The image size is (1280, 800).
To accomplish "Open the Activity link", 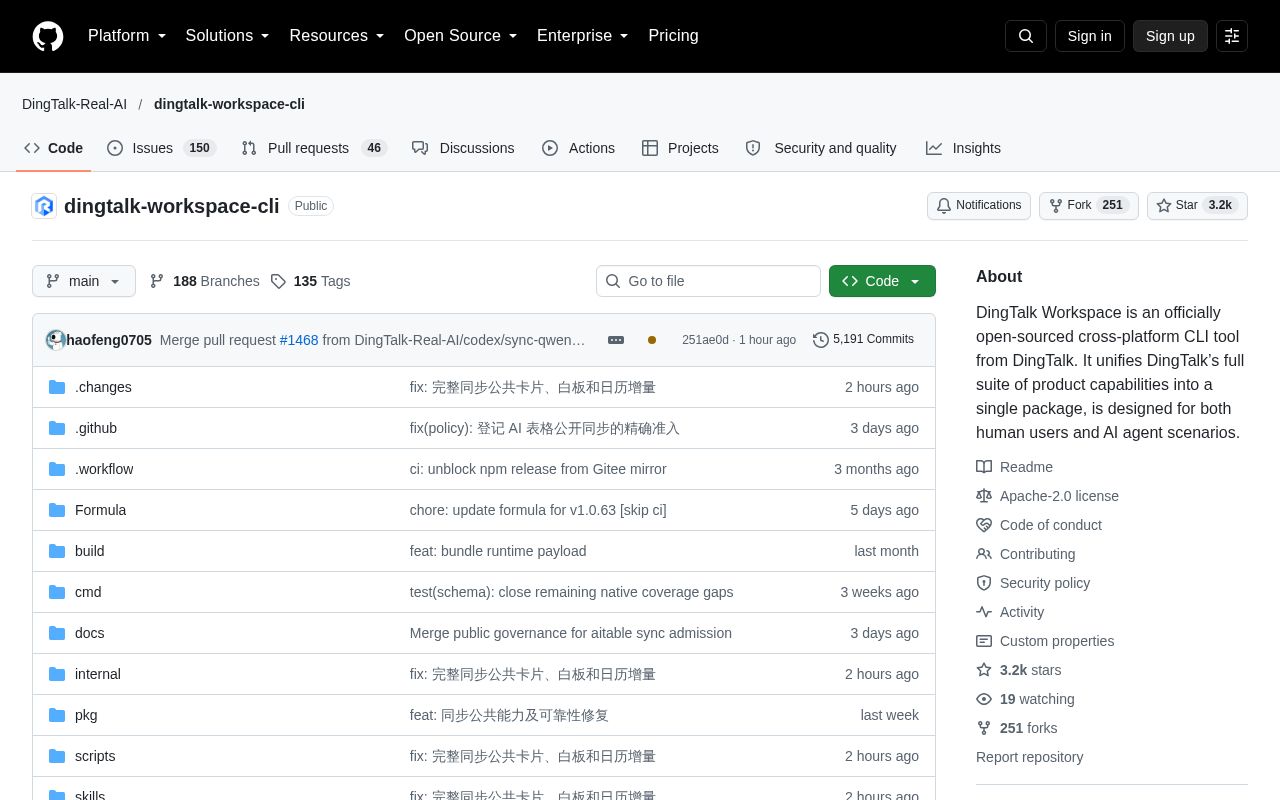I will 1010,612.
